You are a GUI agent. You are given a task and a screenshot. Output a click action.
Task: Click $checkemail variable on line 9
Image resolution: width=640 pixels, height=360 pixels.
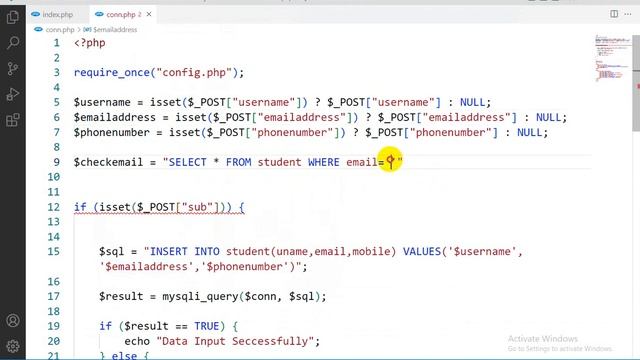tap(108, 162)
